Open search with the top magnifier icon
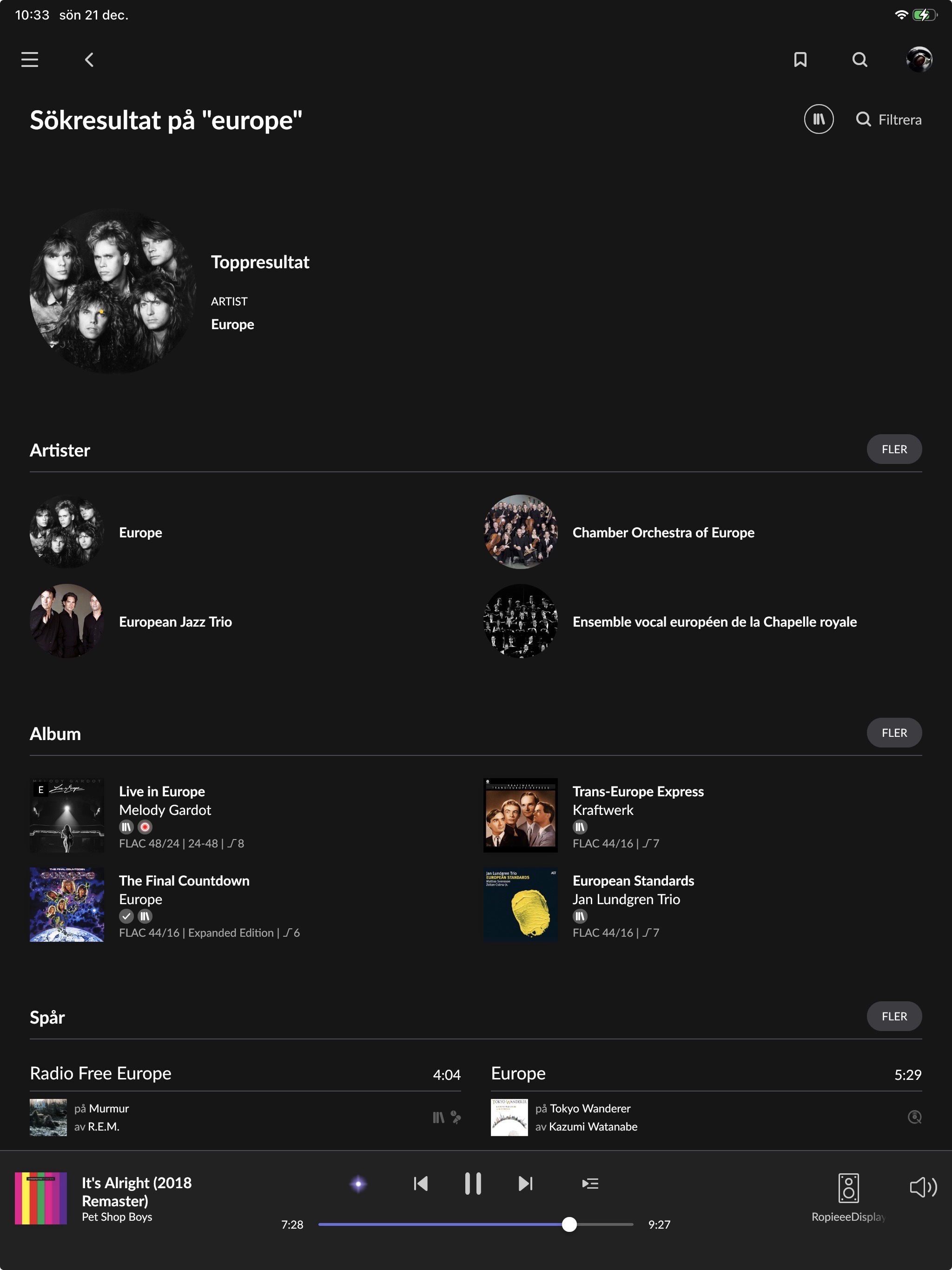 tap(859, 60)
